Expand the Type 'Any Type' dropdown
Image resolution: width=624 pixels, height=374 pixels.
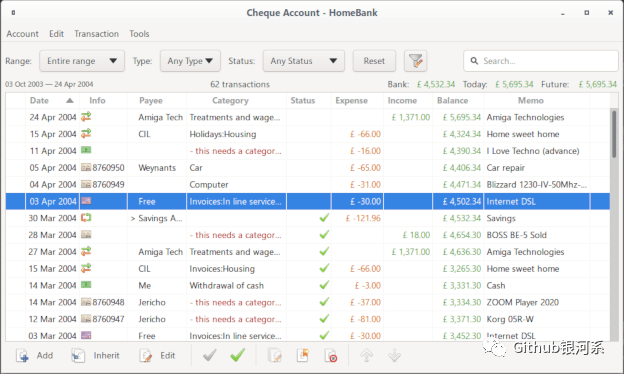(x=190, y=61)
